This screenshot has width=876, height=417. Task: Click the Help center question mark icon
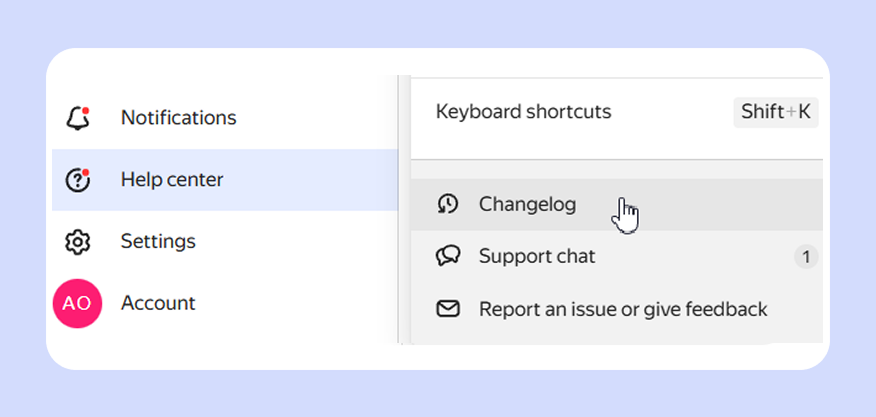[x=77, y=180]
